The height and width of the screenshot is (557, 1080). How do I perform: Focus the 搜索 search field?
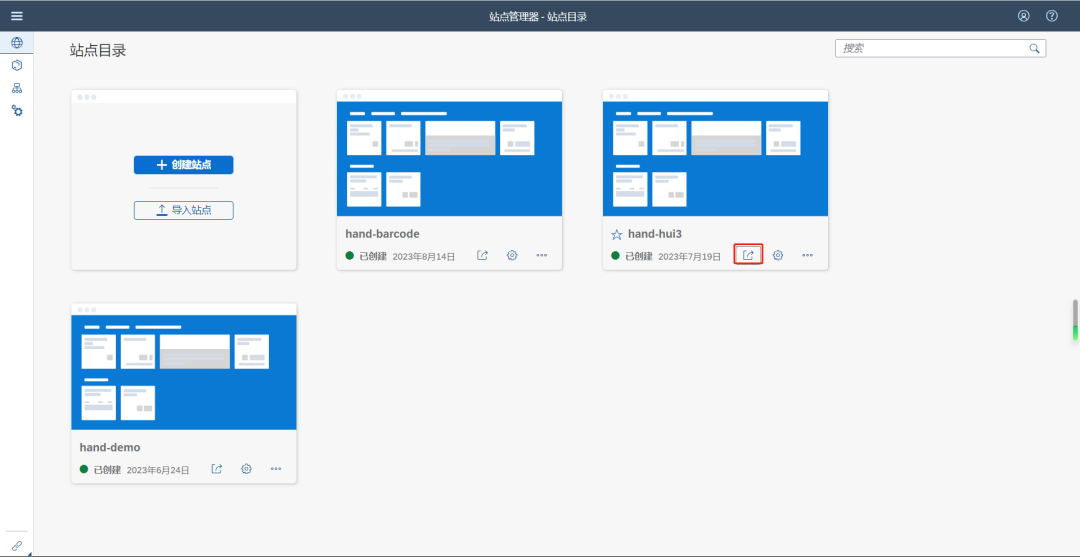940,48
